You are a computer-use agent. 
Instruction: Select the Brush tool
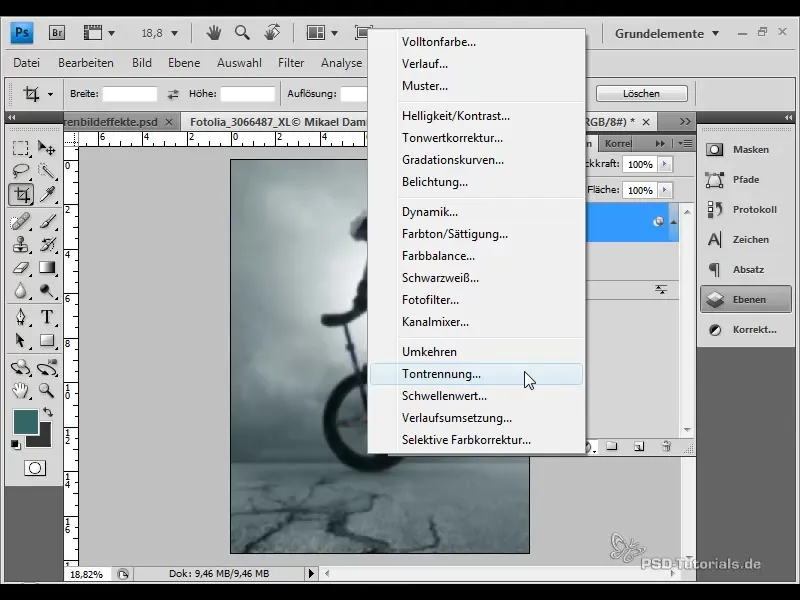(x=47, y=222)
